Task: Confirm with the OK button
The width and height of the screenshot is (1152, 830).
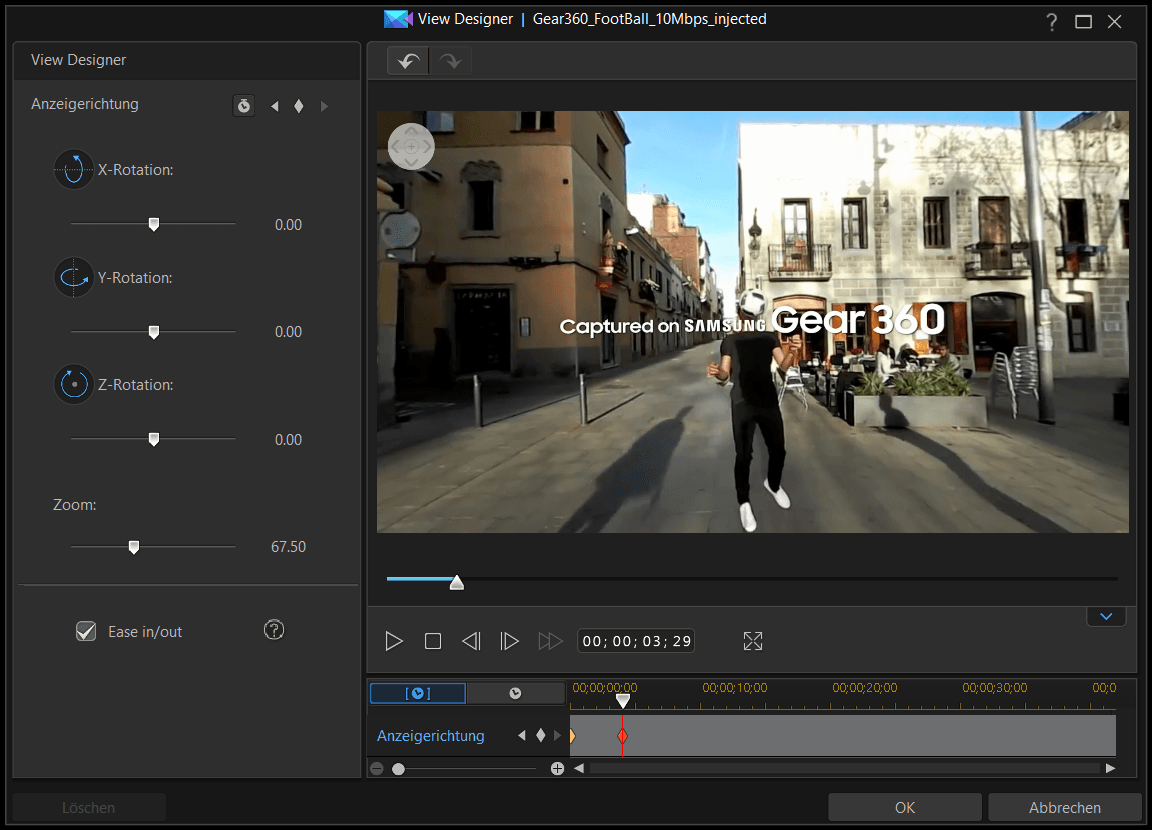Action: [904, 807]
